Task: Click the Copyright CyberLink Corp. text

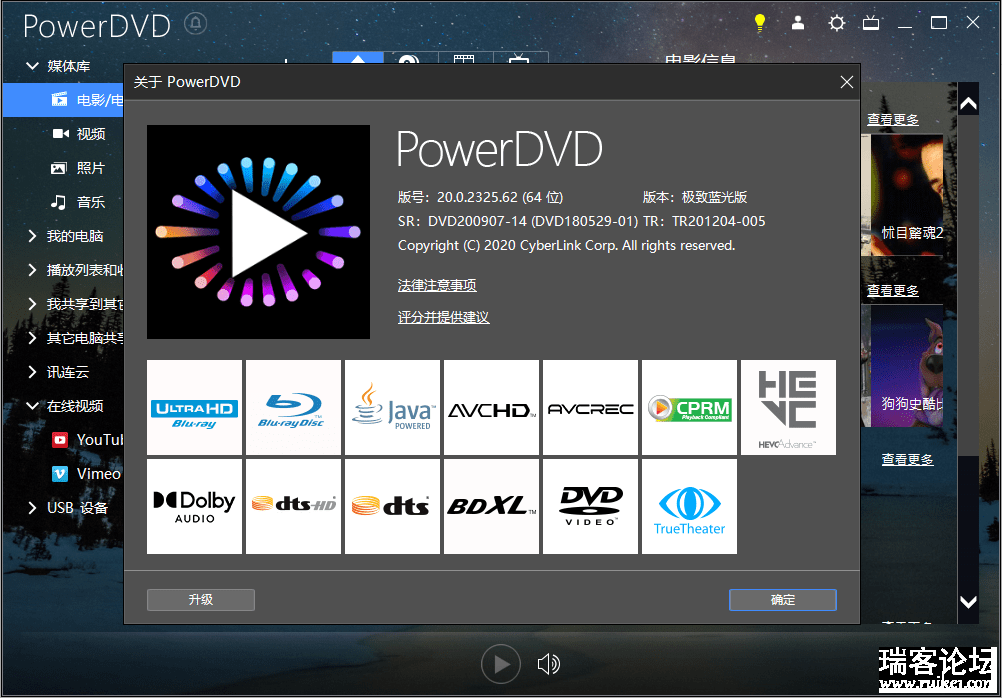Action: [566, 245]
